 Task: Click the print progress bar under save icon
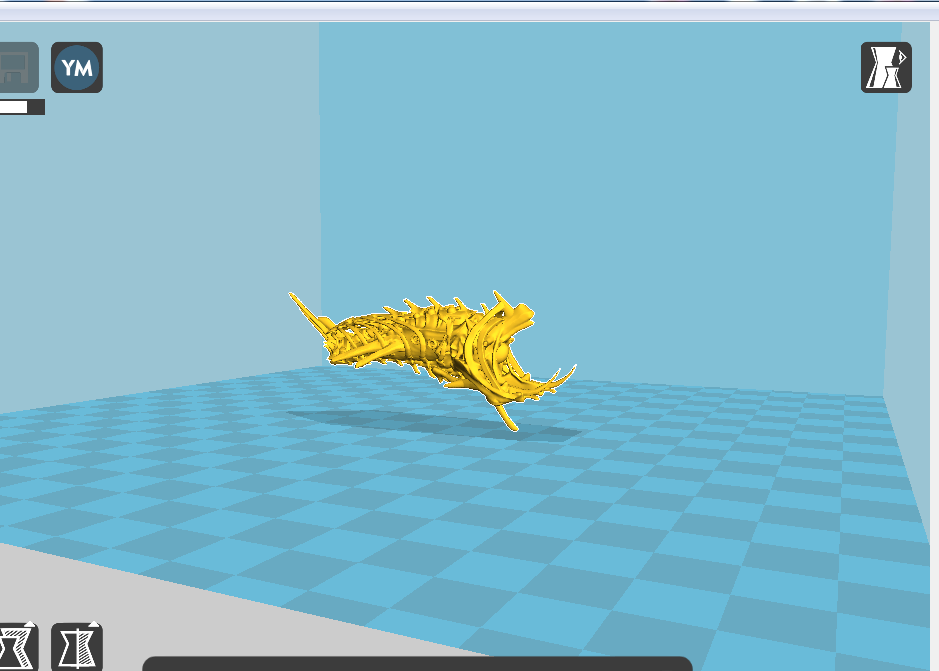[22, 107]
